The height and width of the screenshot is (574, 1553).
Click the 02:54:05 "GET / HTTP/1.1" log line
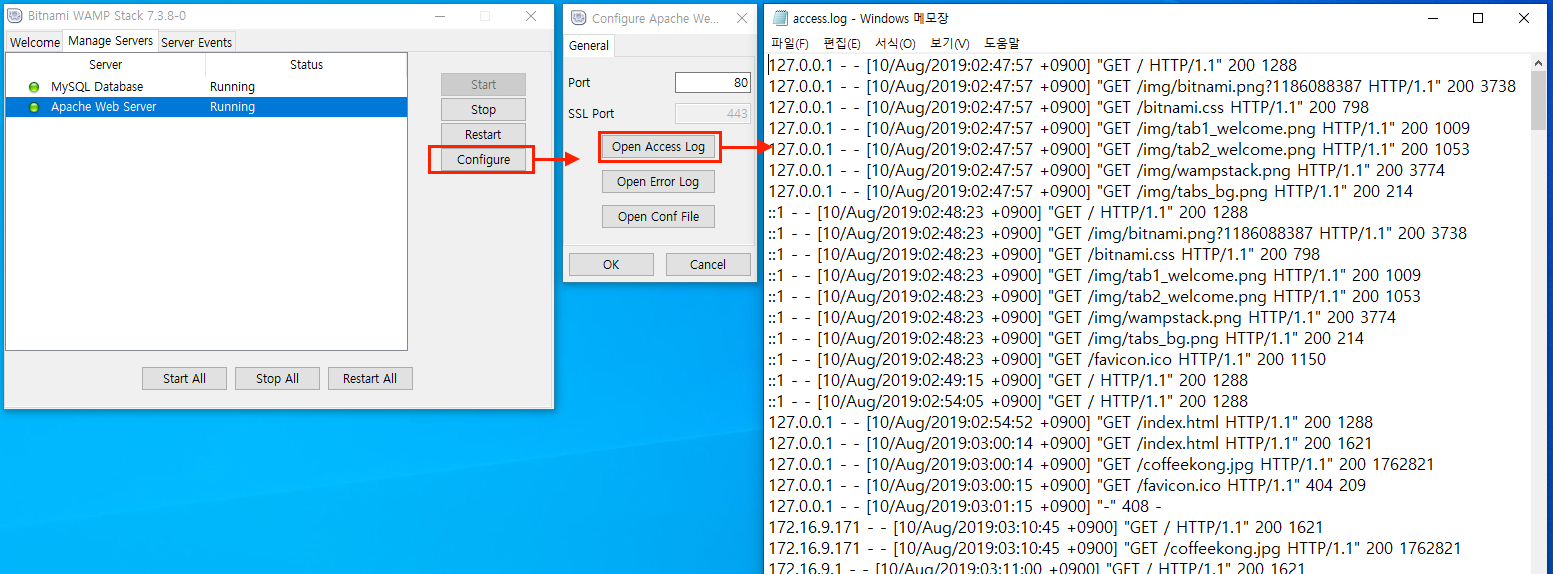coord(1008,401)
